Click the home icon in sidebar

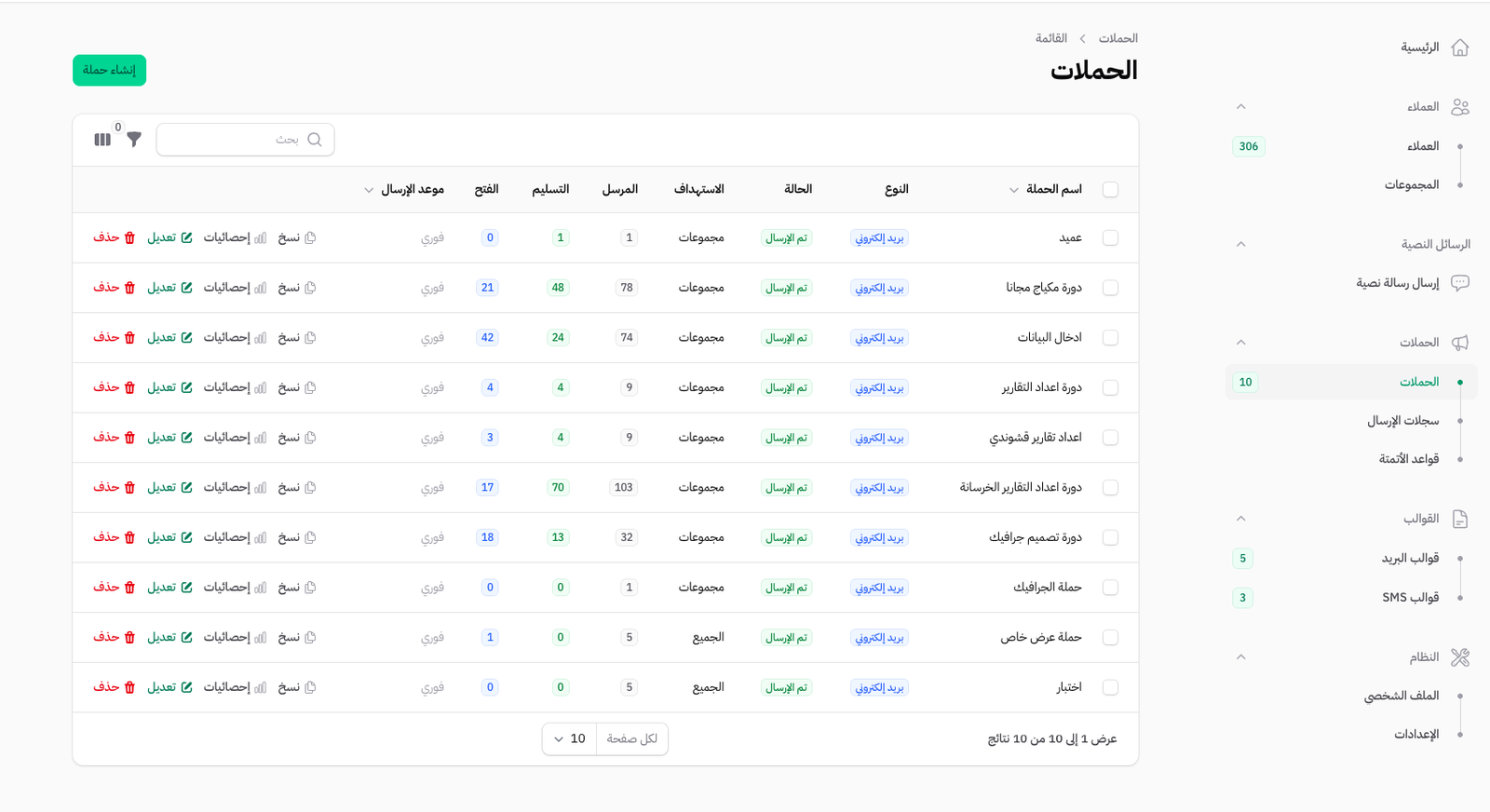click(1459, 47)
